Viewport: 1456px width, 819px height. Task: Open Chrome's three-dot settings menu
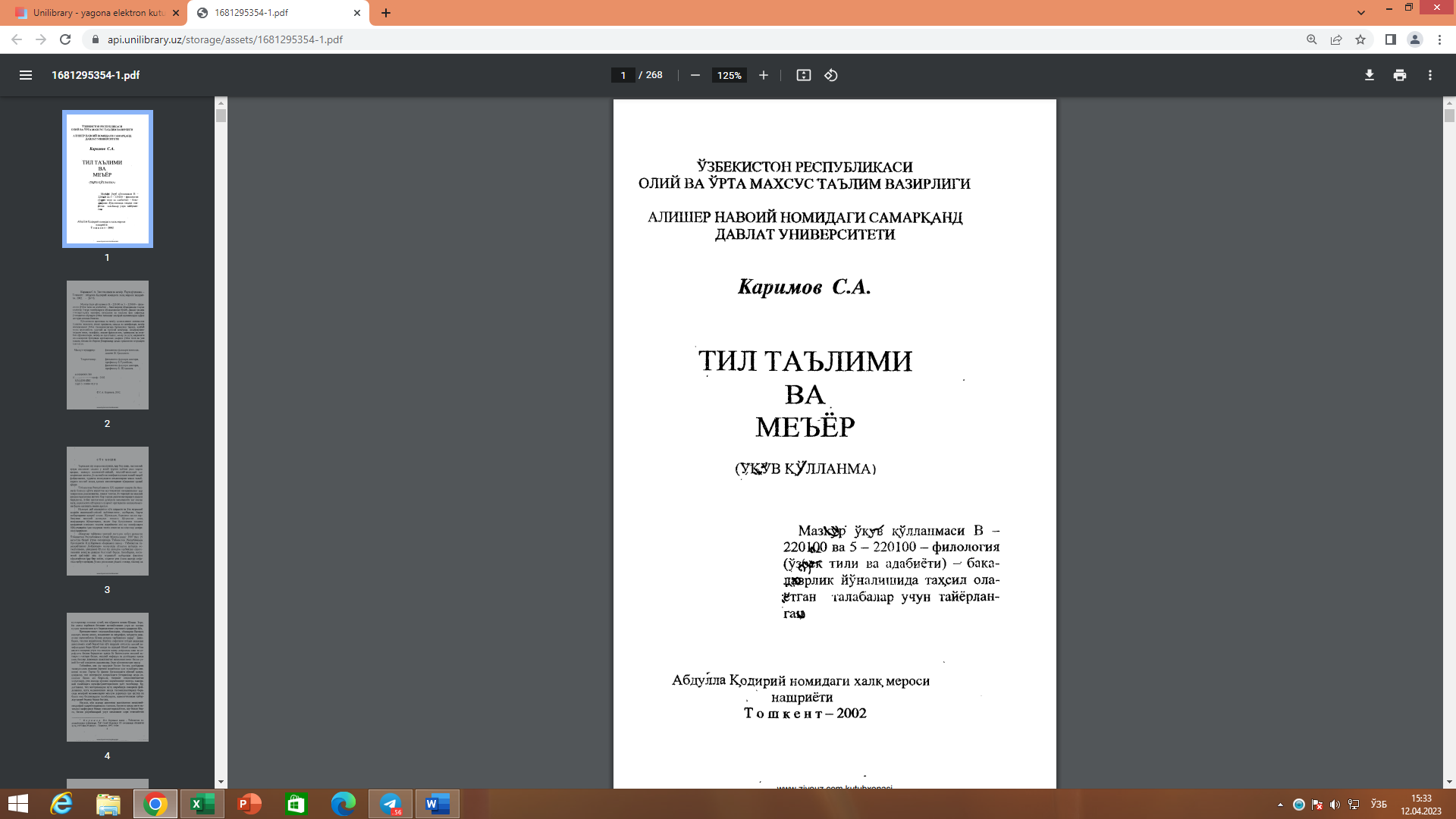click(1440, 39)
